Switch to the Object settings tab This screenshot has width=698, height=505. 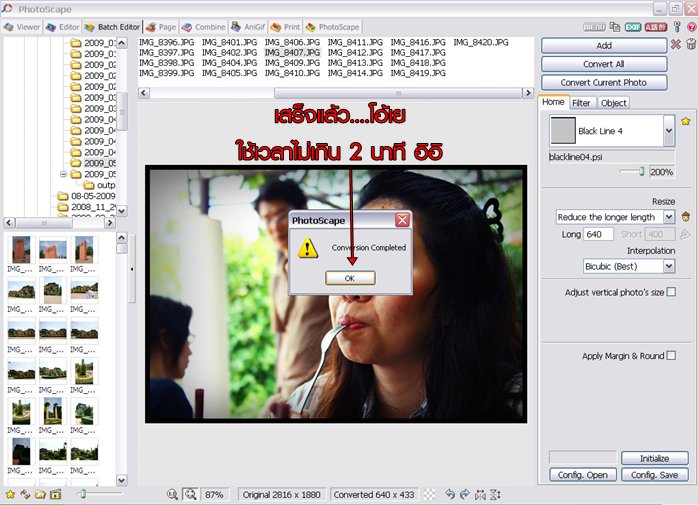[x=613, y=103]
